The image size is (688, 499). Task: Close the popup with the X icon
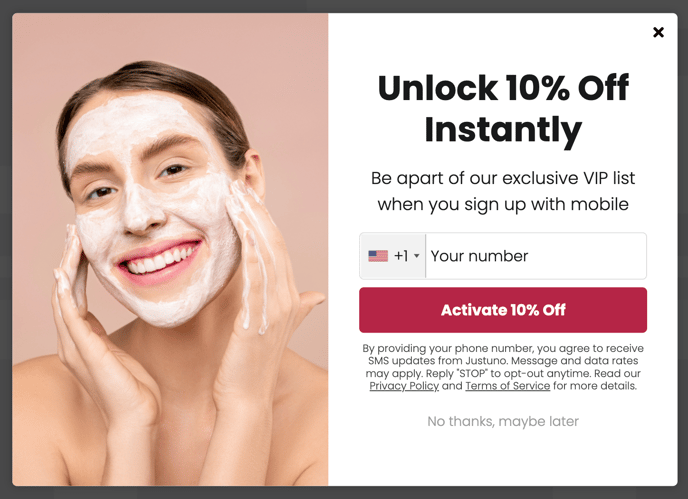[658, 32]
